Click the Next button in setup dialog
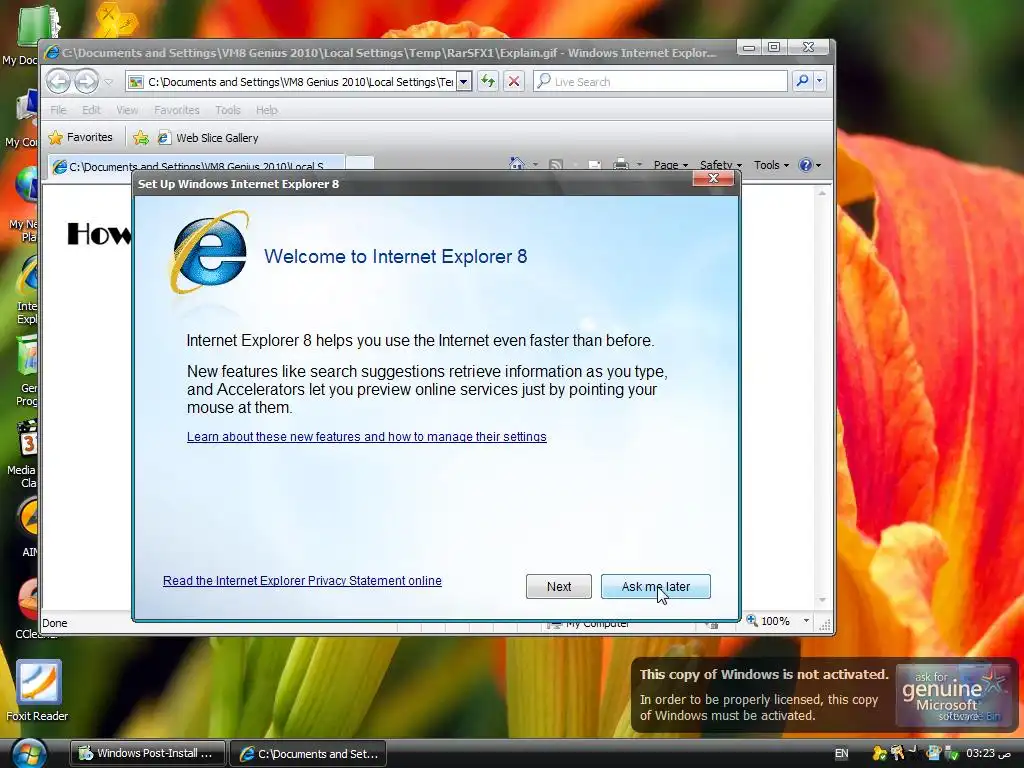The image size is (1024, 768). (x=558, y=586)
